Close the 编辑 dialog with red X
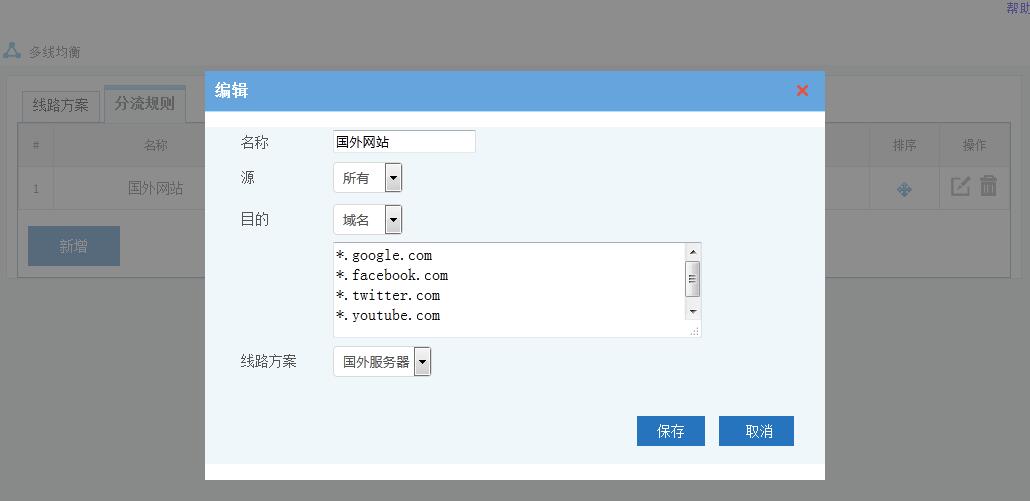Viewport: 1030px width, 501px height. 802,90
